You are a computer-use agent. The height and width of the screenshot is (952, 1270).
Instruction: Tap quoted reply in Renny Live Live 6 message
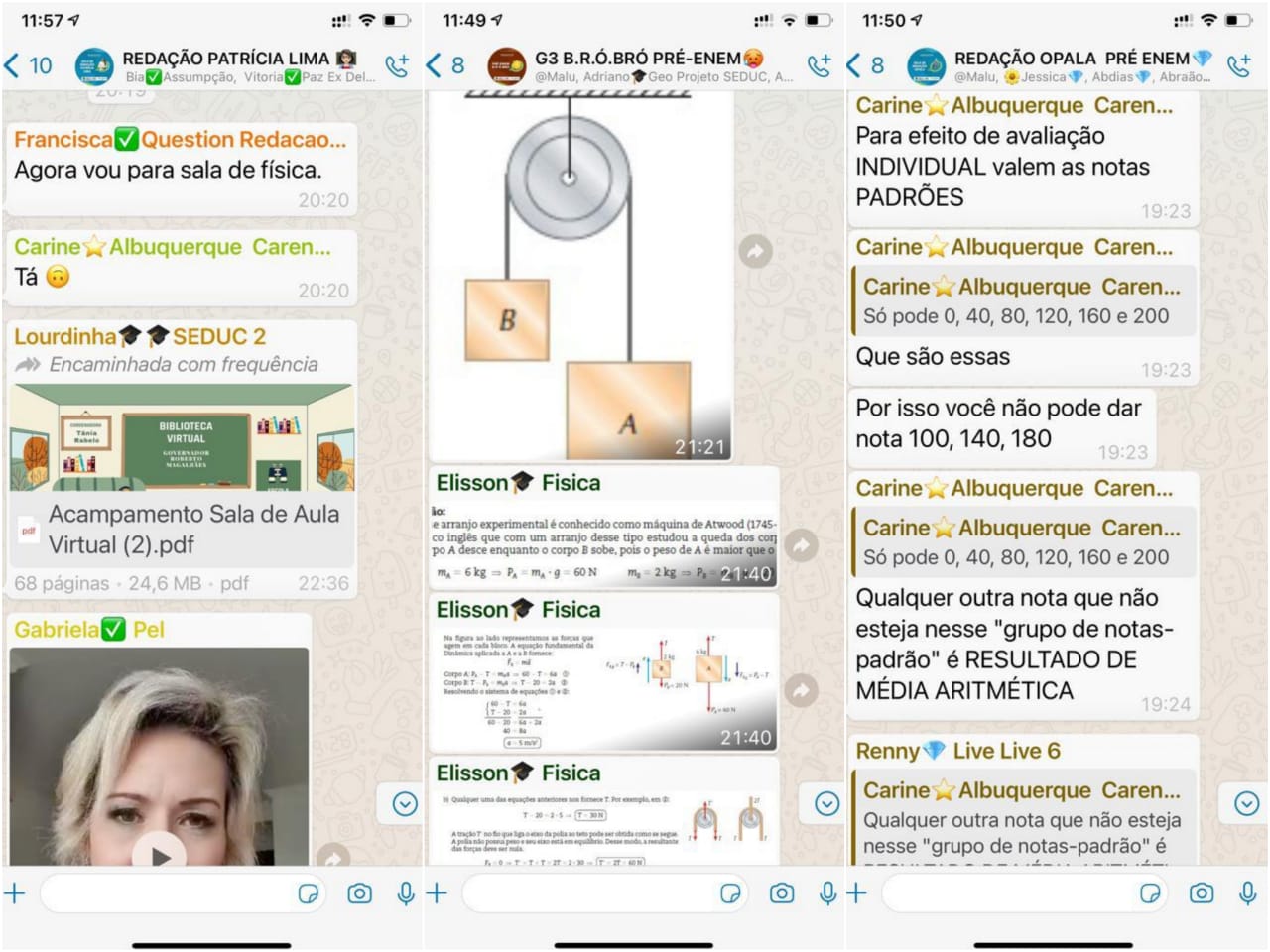(1024, 818)
